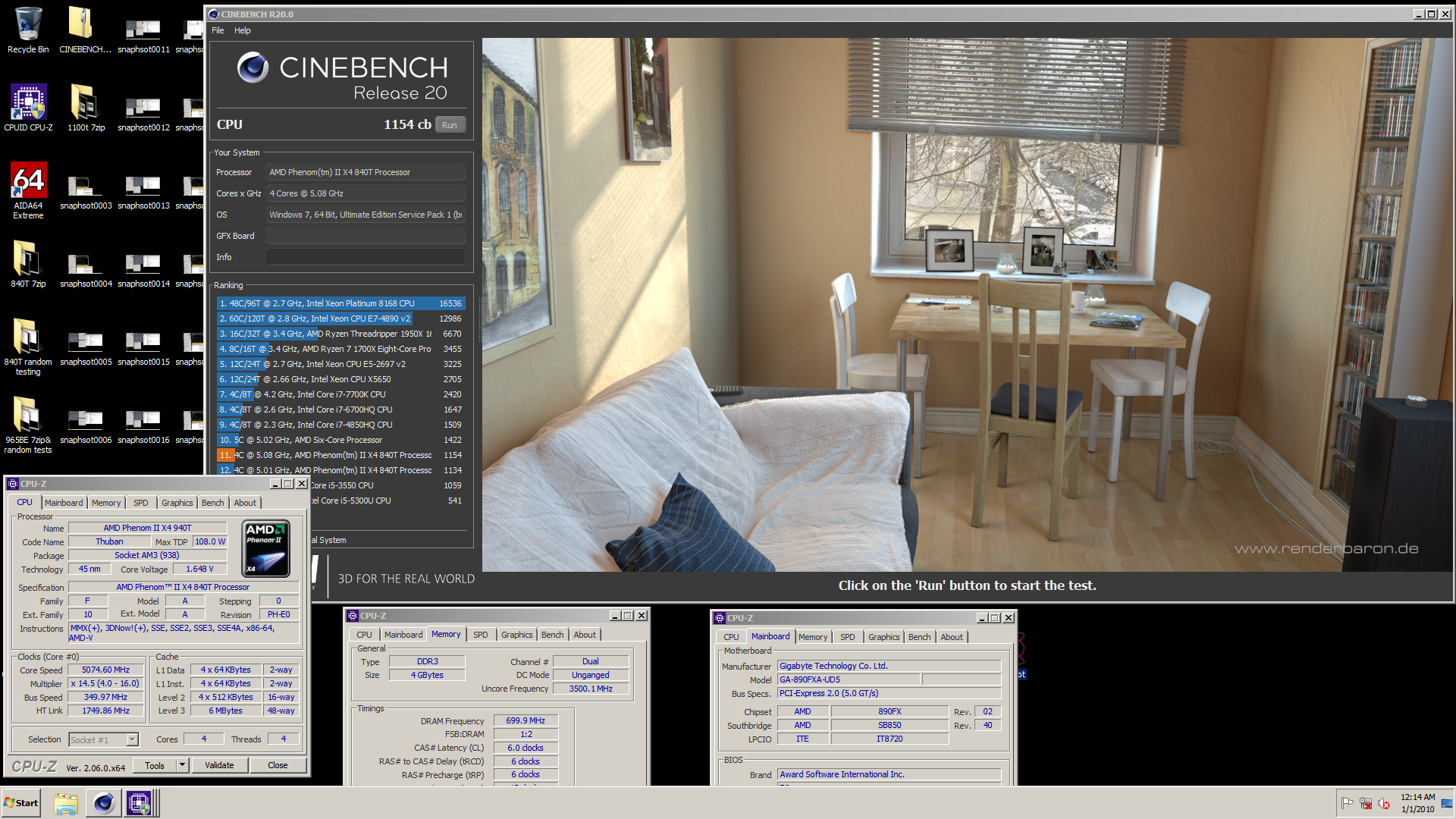
Task: Open snaphsot0003 image file
Action: (86, 190)
